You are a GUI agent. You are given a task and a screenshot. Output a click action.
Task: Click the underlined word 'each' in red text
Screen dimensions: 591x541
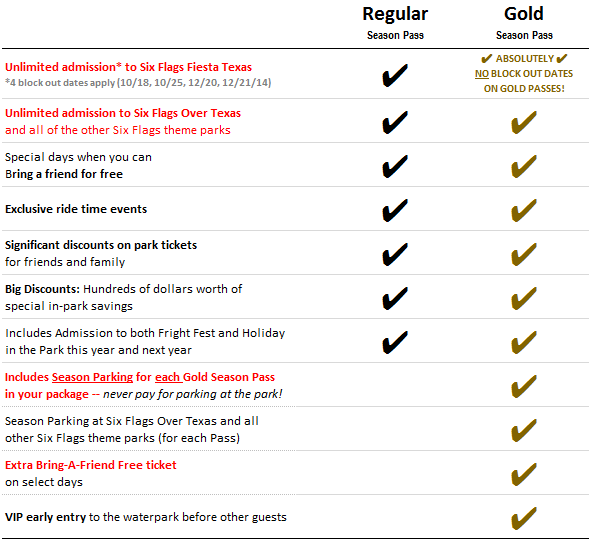point(167,377)
